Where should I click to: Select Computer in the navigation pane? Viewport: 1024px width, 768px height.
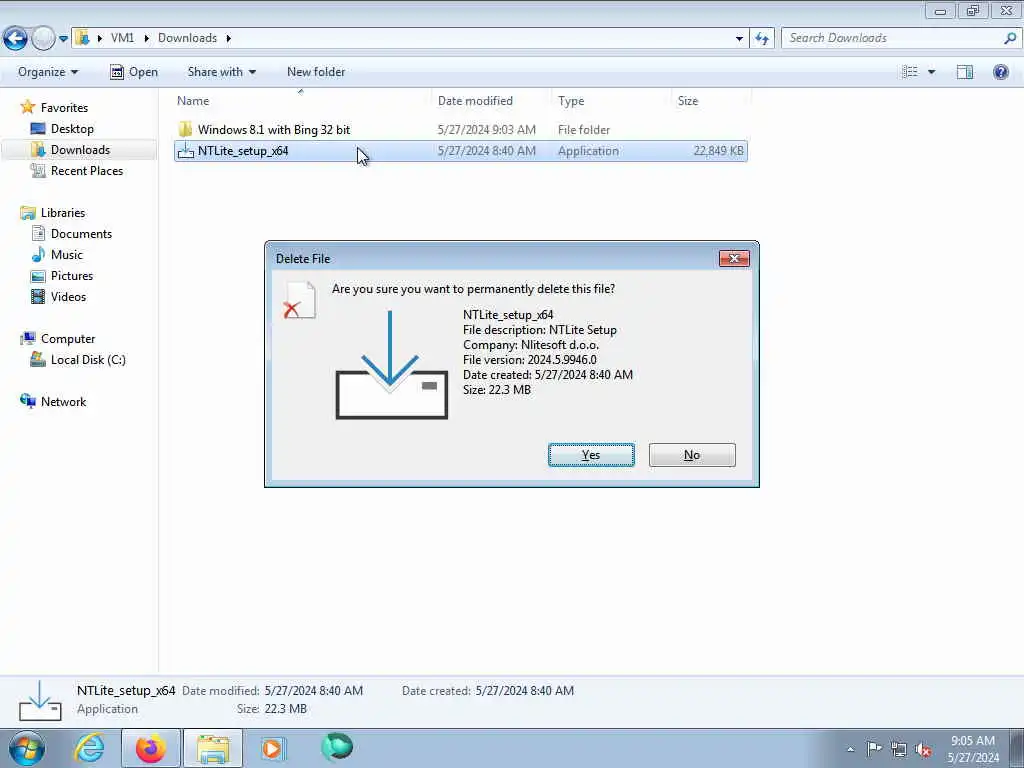(68, 339)
